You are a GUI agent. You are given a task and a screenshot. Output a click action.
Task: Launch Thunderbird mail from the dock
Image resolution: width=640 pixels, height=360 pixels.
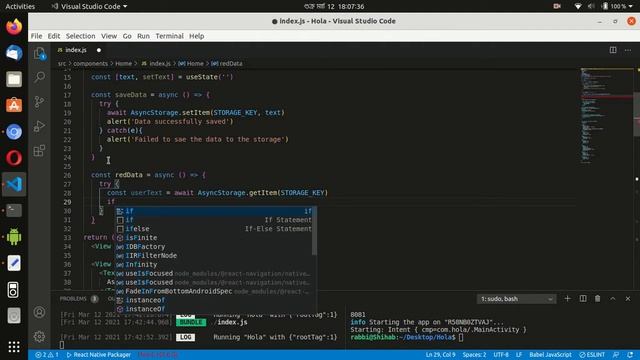[14, 53]
